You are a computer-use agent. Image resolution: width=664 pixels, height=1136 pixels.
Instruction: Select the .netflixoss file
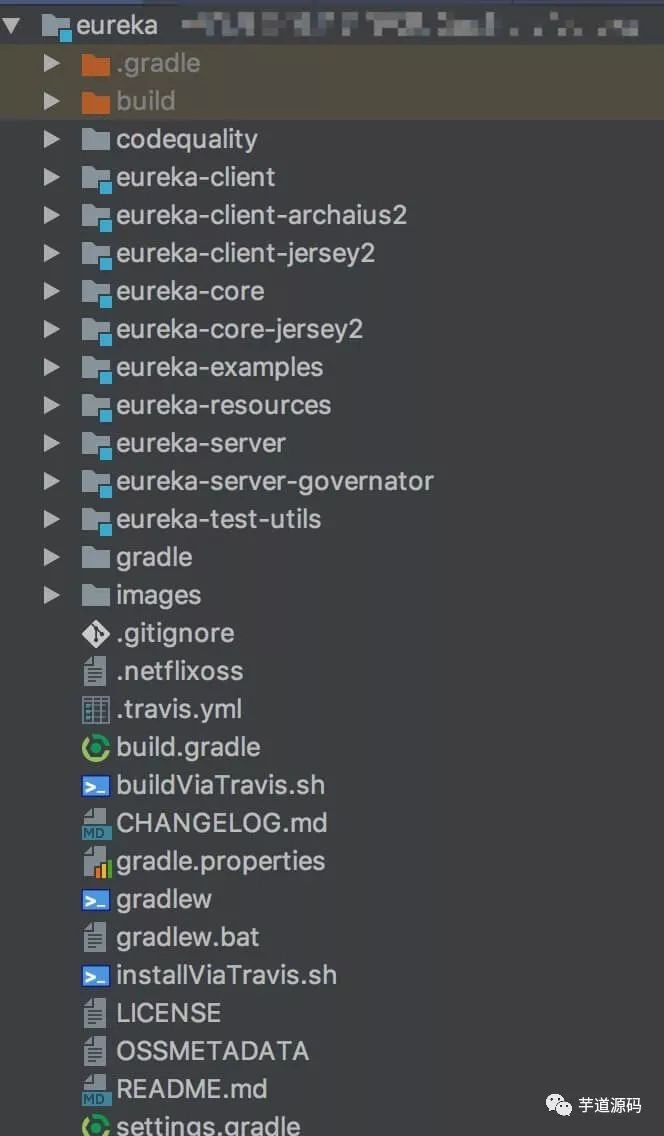coord(180,671)
